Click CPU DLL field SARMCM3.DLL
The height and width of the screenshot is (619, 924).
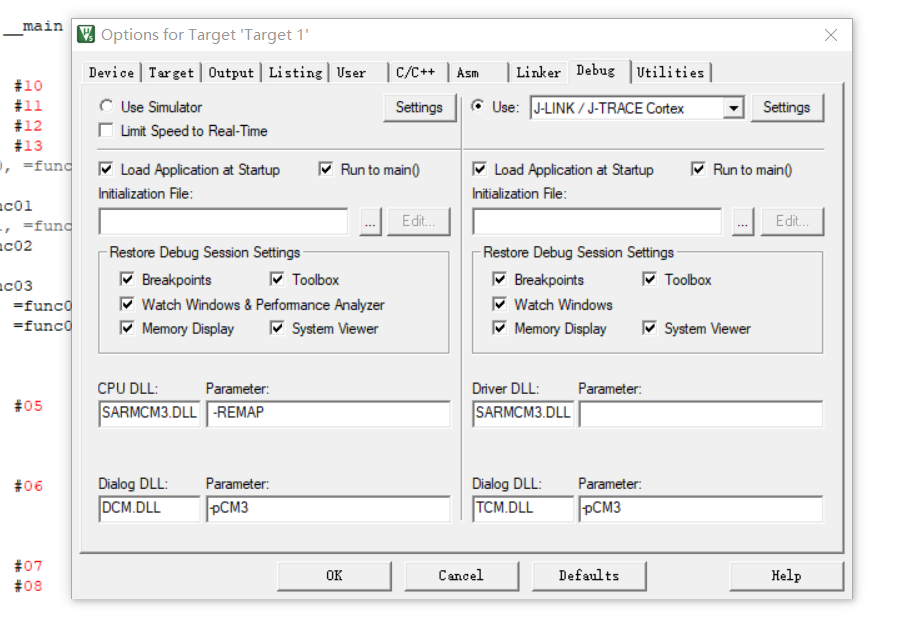(x=150, y=413)
